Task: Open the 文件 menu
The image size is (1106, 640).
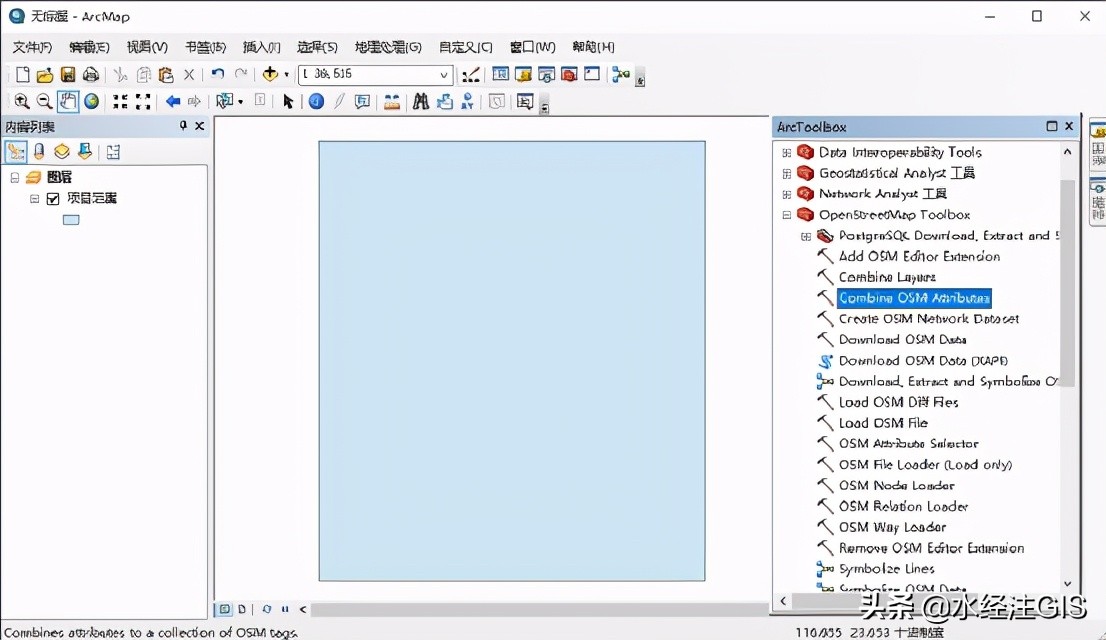Action: (x=32, y=47)
